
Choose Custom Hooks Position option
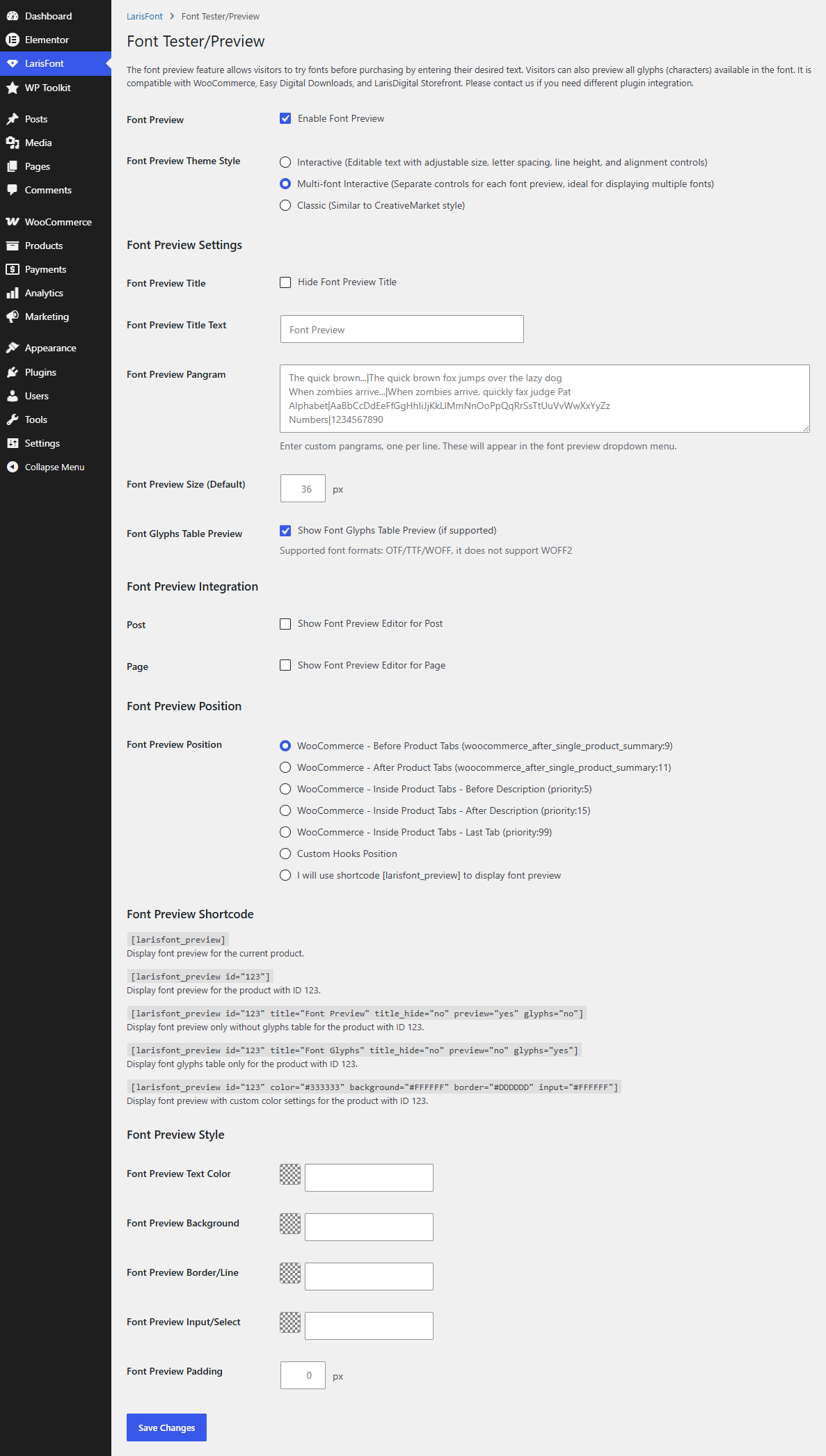pos(285,854)
